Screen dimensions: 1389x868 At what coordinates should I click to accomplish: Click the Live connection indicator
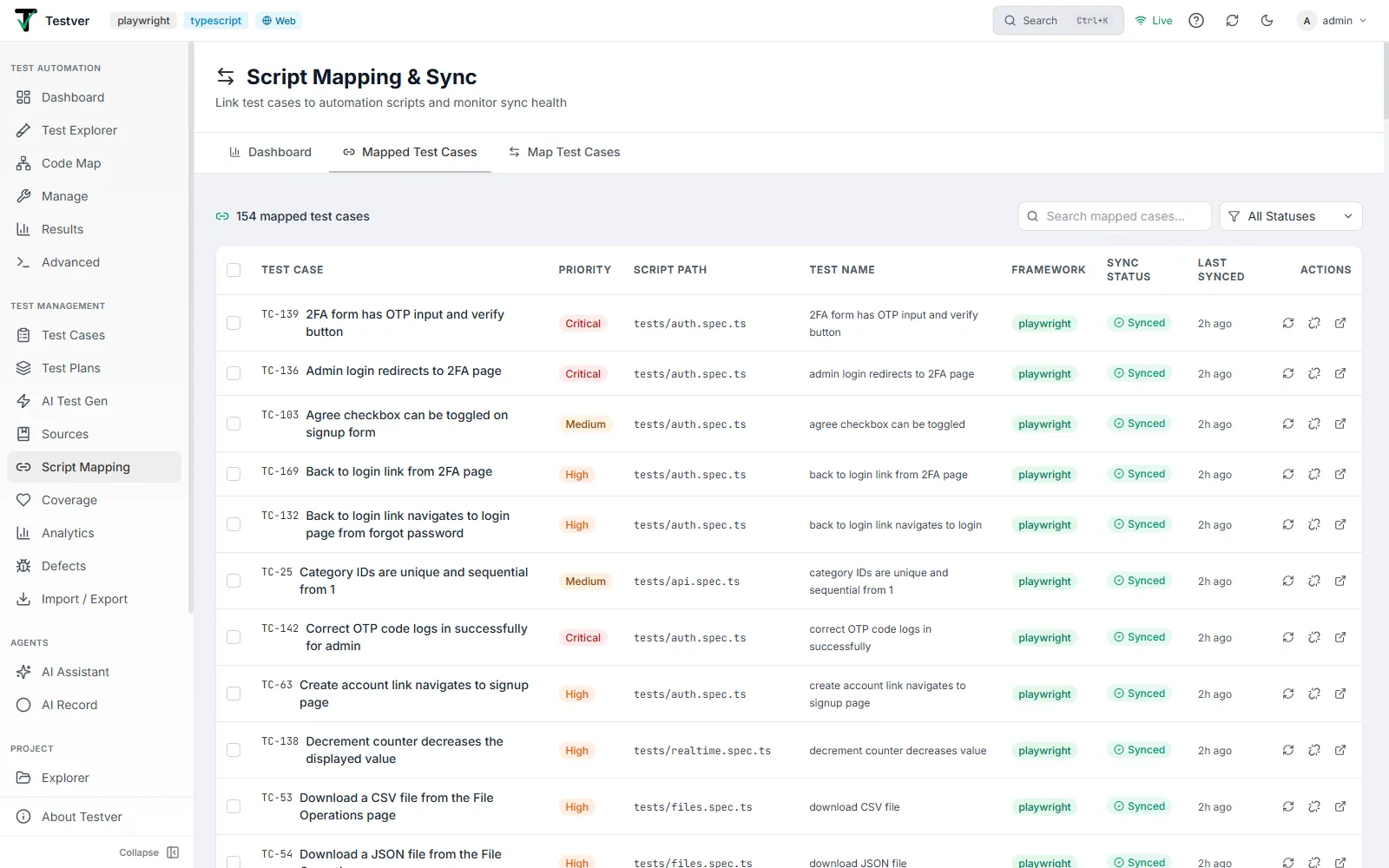1154,21
